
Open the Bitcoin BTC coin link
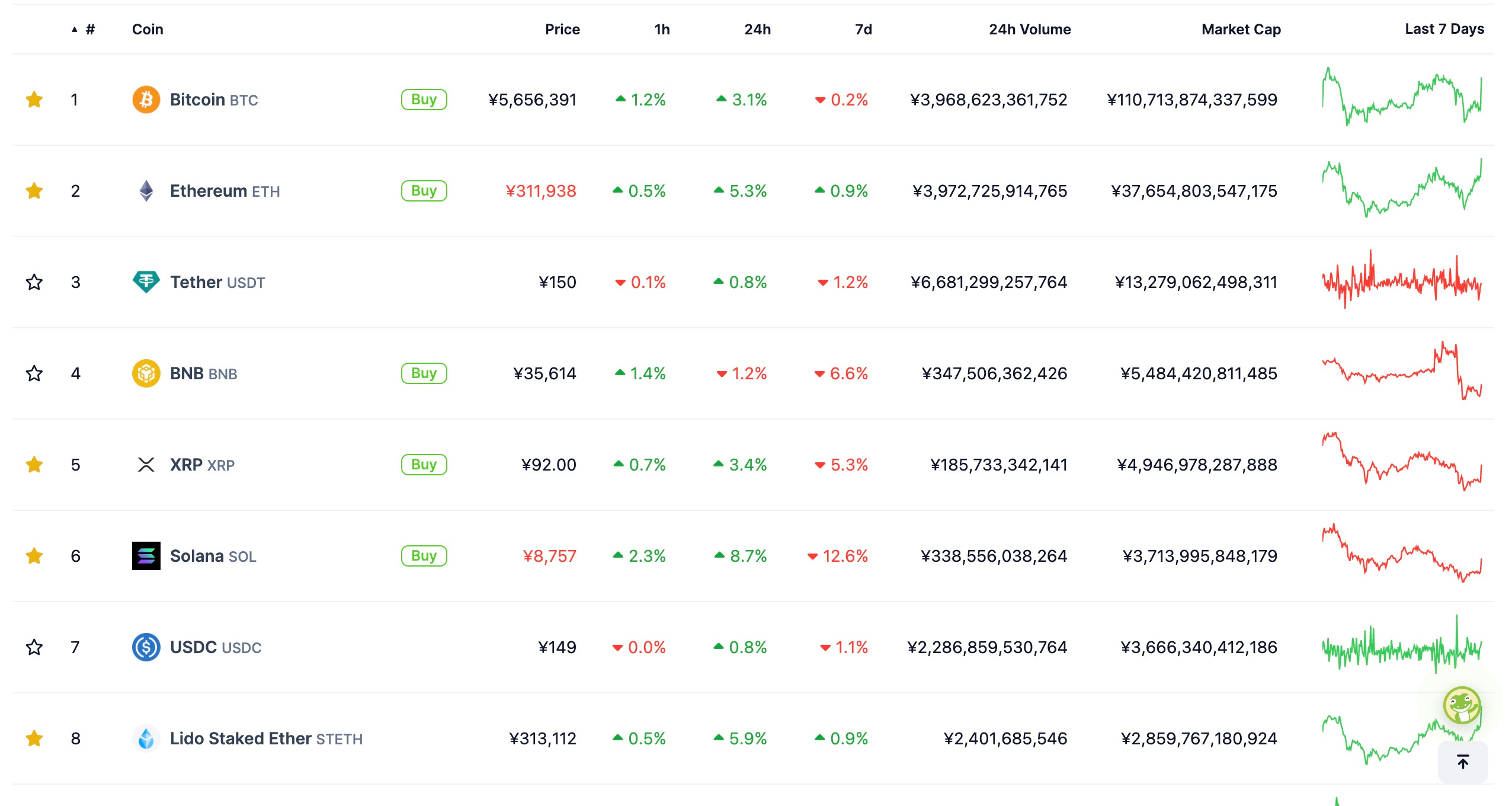coord(214,100)
